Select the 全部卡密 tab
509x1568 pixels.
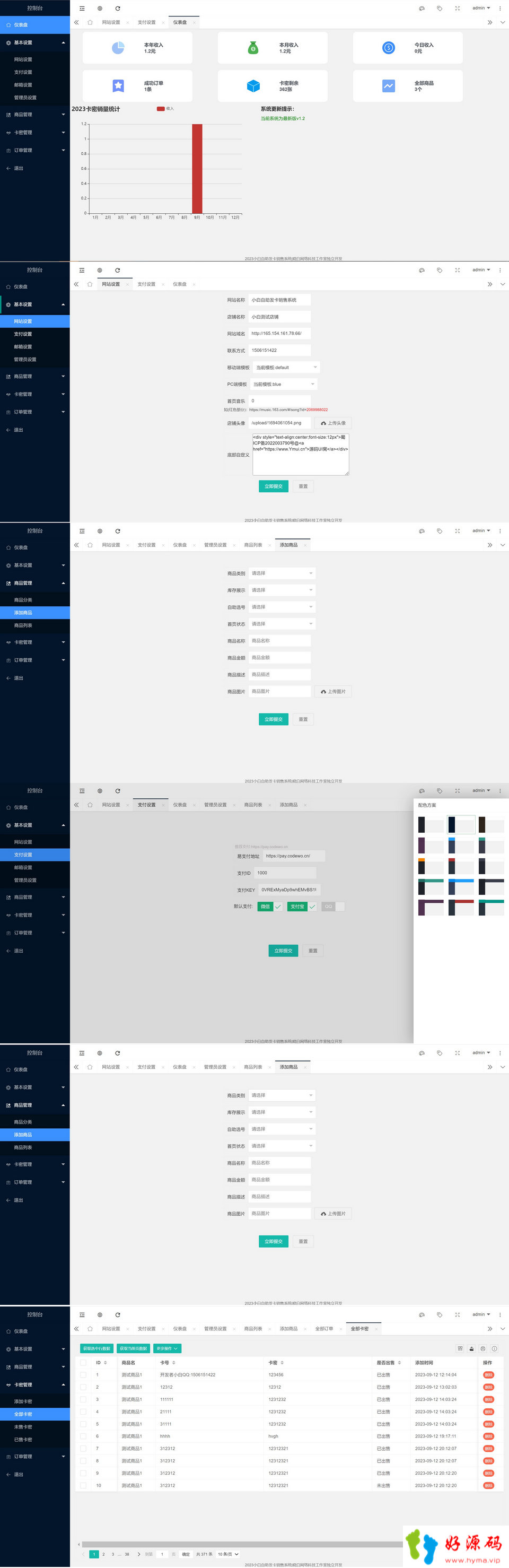359,1329
